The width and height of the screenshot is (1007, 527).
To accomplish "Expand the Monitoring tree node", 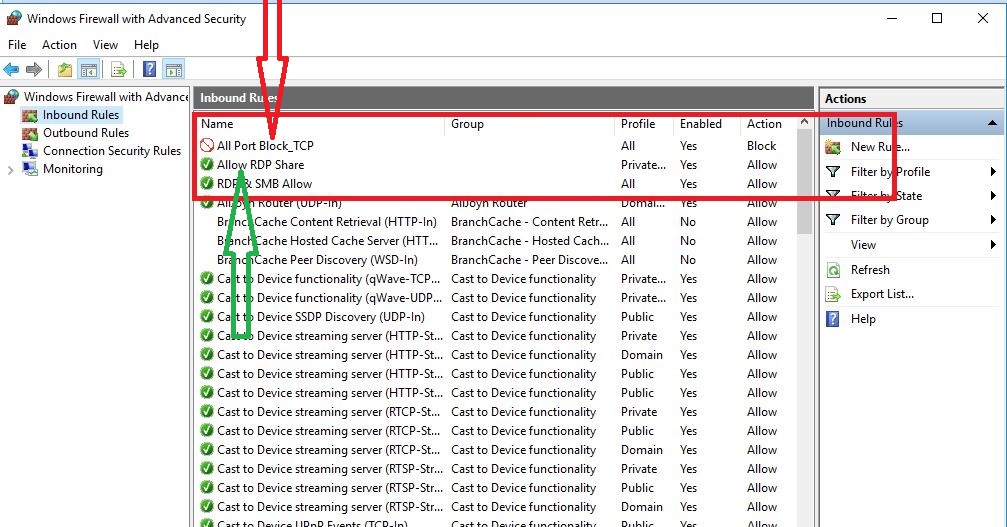I will click(x=10, y=170).
